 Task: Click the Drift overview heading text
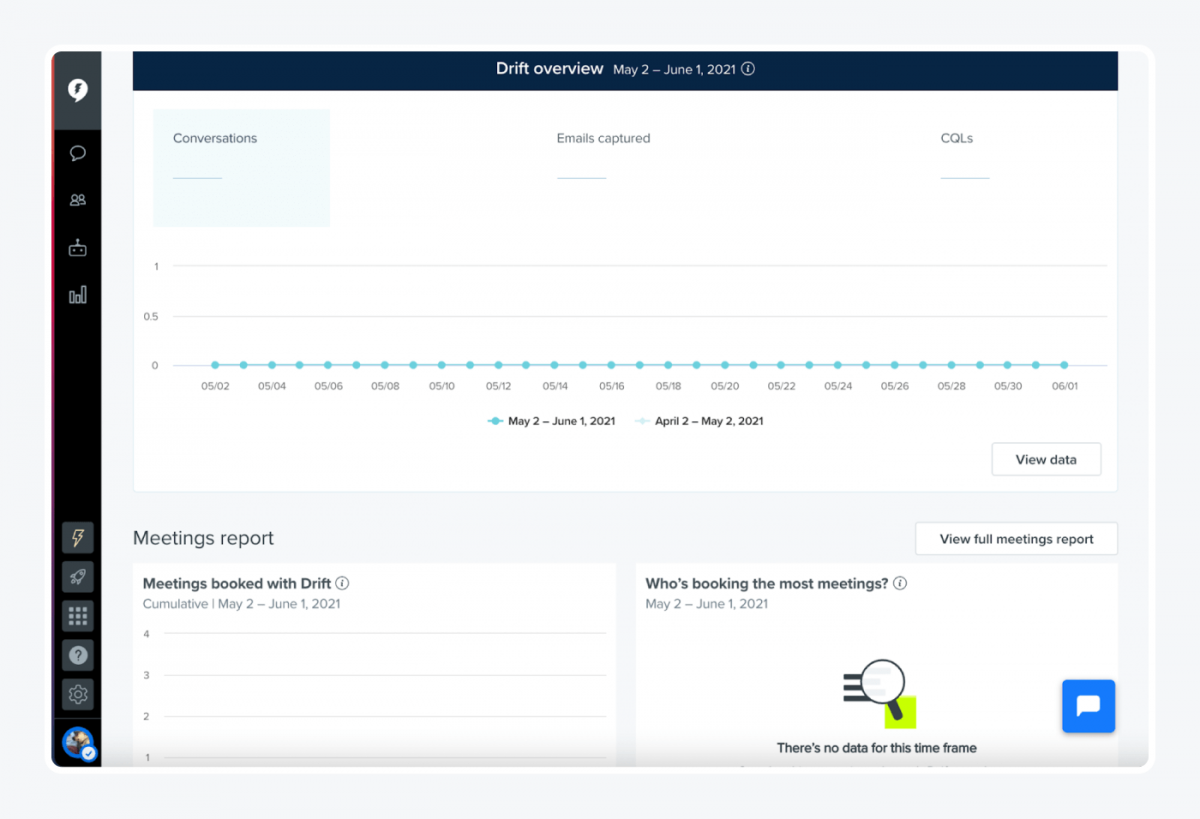pos(550,69)
